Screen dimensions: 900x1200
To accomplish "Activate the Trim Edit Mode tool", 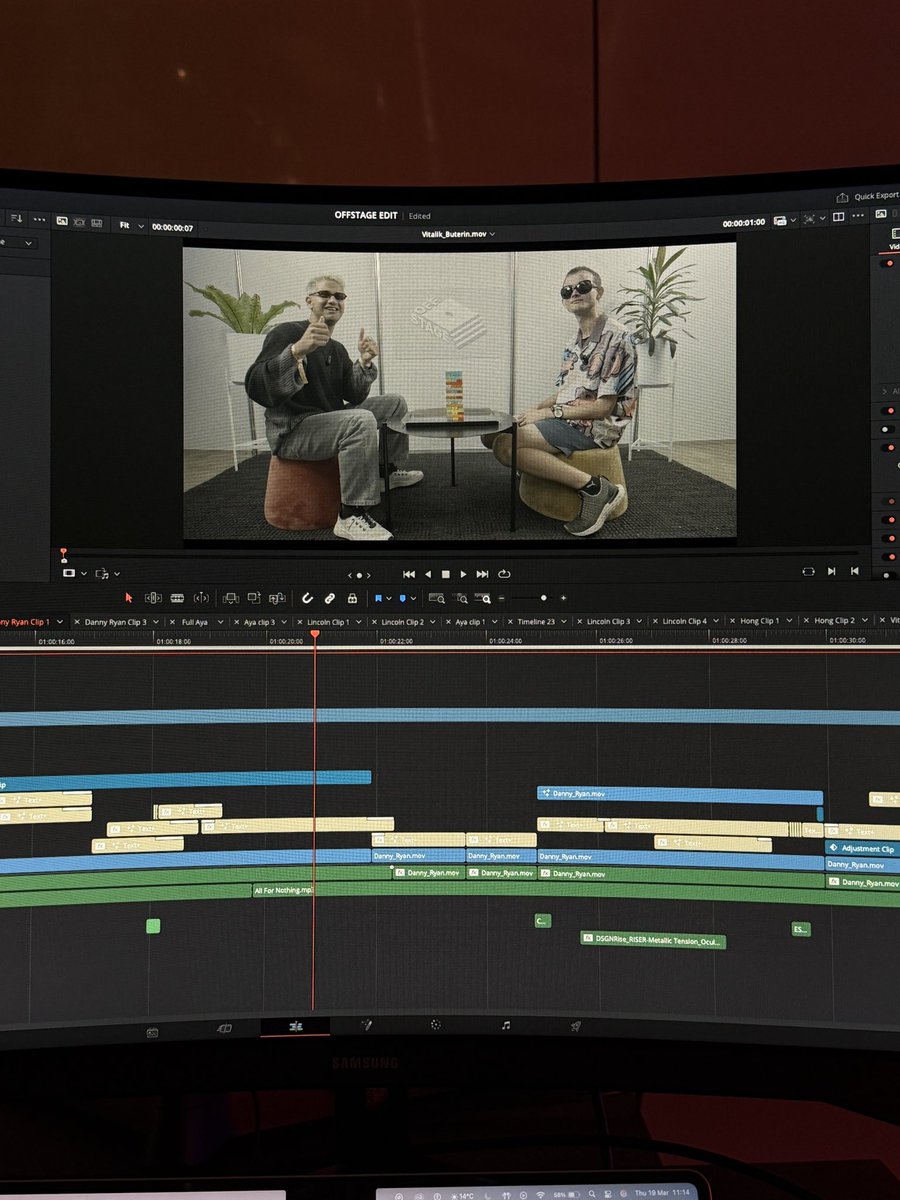I will point(153,598).
